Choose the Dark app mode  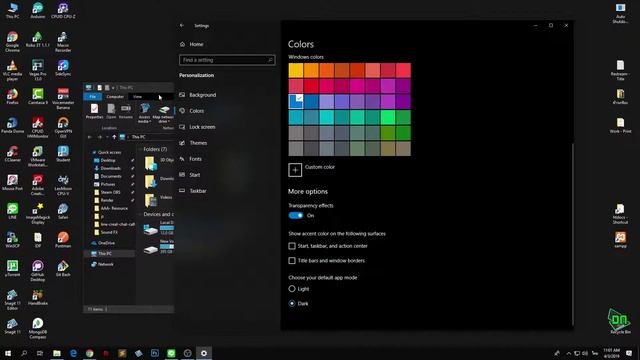click(x=292, y=304)
